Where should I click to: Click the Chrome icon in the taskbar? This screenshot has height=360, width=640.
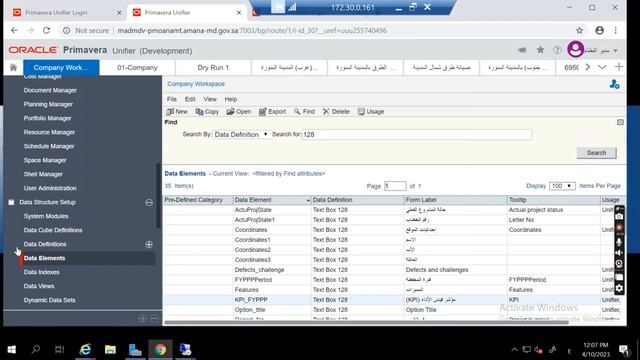[160, 349]
